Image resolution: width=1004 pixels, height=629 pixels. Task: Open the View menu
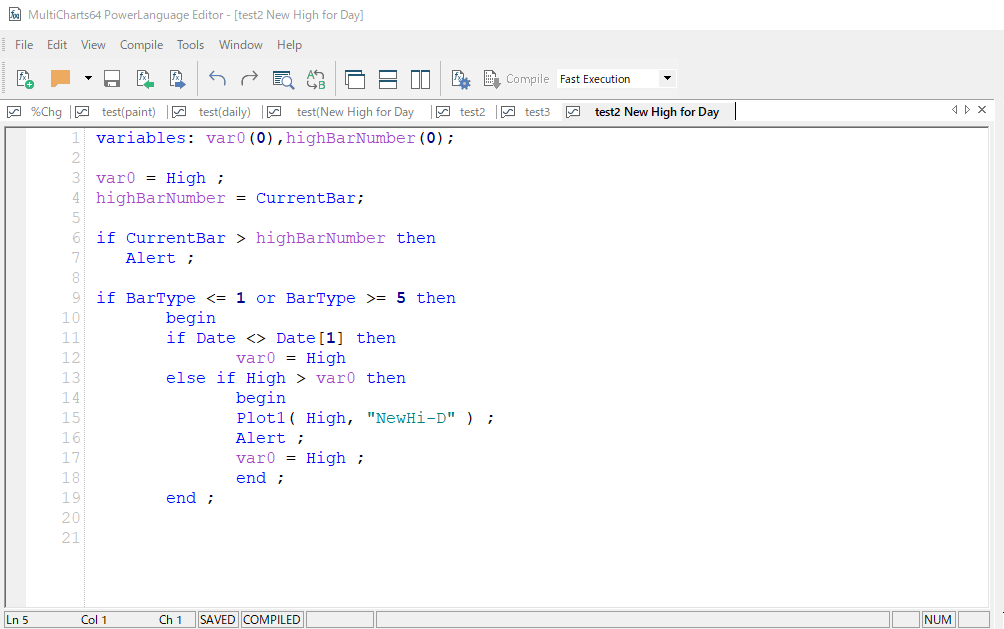click(x=93, y=45)
